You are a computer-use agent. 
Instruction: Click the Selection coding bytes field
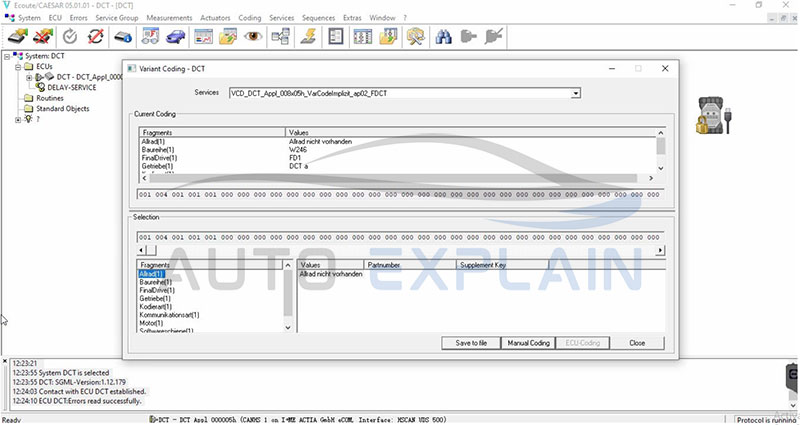tap(401, 237)
